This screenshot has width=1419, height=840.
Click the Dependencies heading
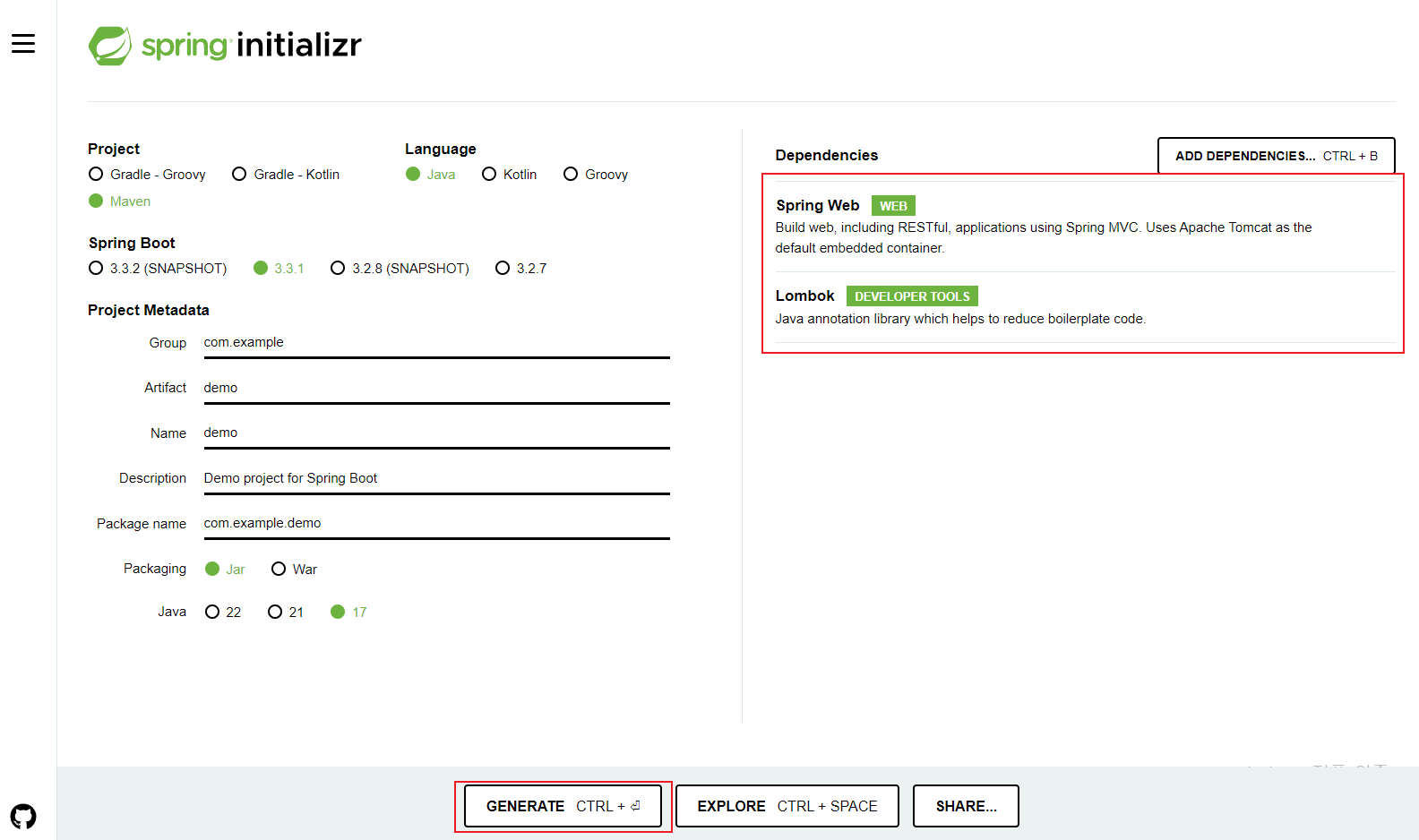pos(827,156)
